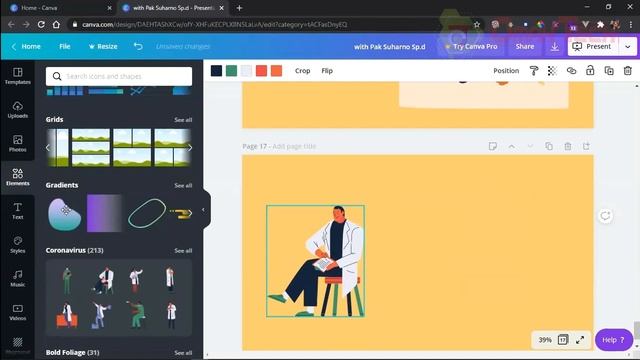The height and width of the screenshot is (360, 640).
Task: Open the Styles panel
Action: coord(18,245)
